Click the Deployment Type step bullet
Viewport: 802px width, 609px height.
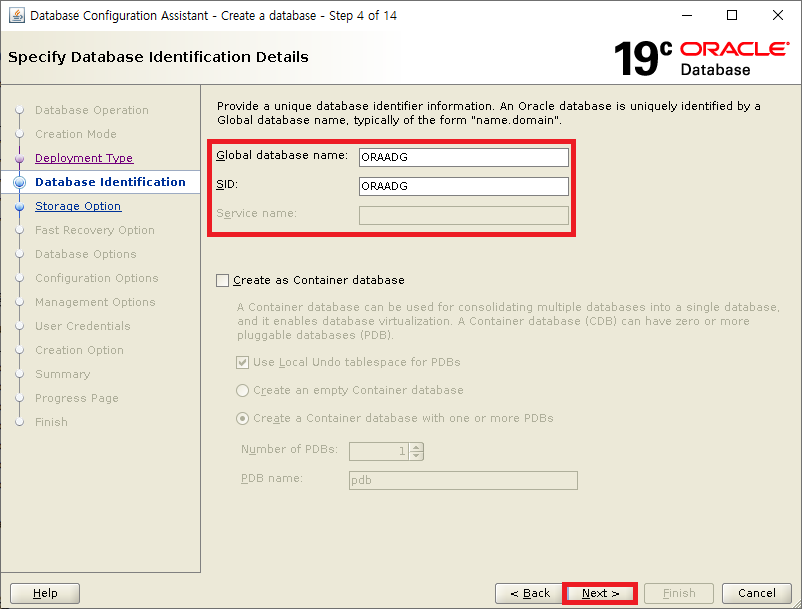pyautogui.click(x=19, y=159)
